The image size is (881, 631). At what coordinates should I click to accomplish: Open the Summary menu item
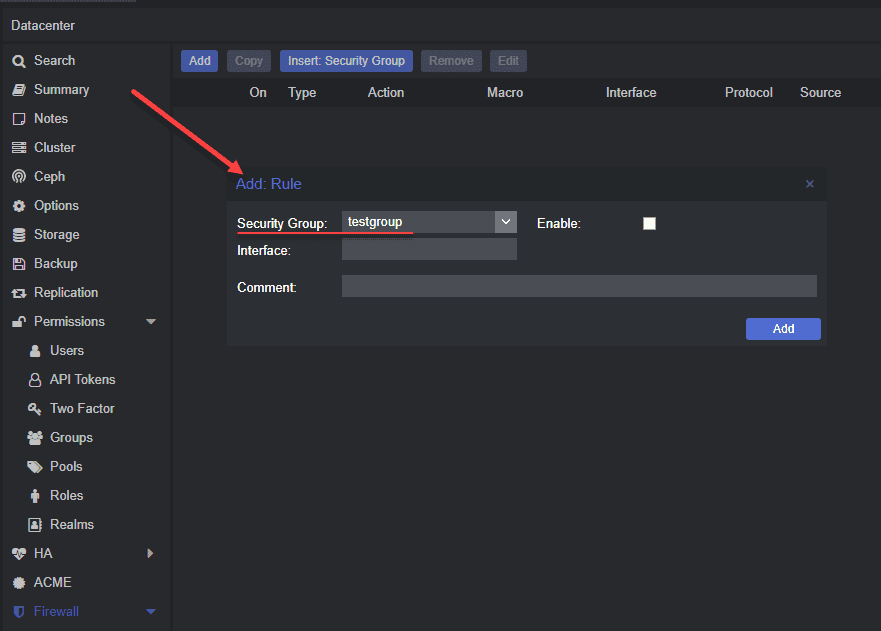[x=61, y=90]
